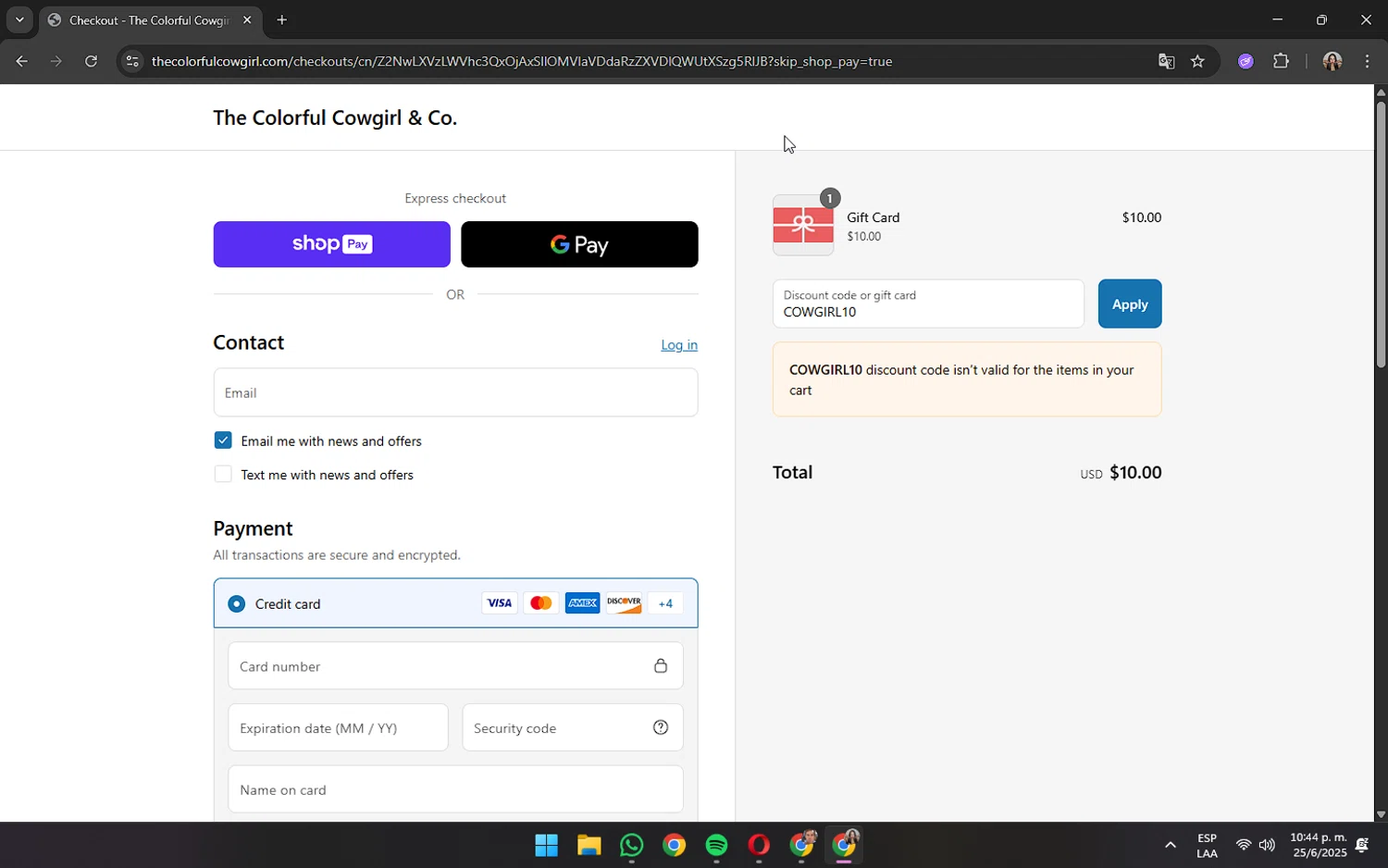Viewport: 1388px width, 868px height.
Task: Open WhatsApp from the taskbar
Action: [632, 845]
